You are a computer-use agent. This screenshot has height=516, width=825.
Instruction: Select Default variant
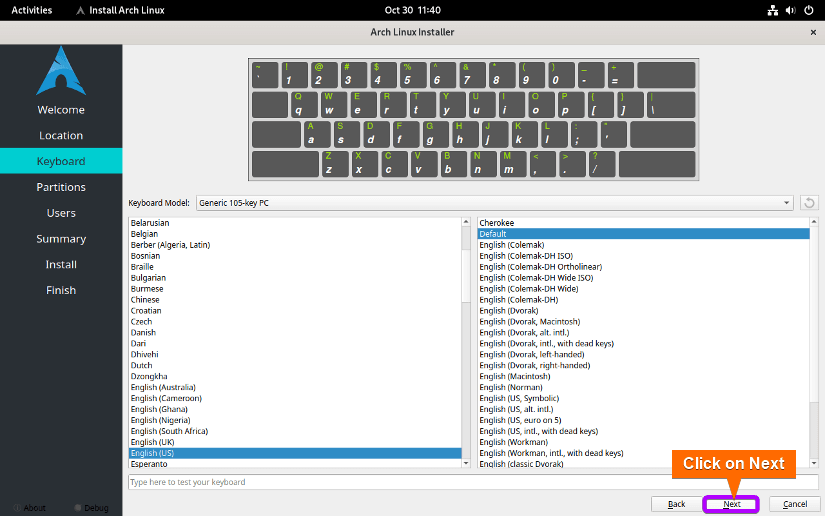(x=643, y=234)
